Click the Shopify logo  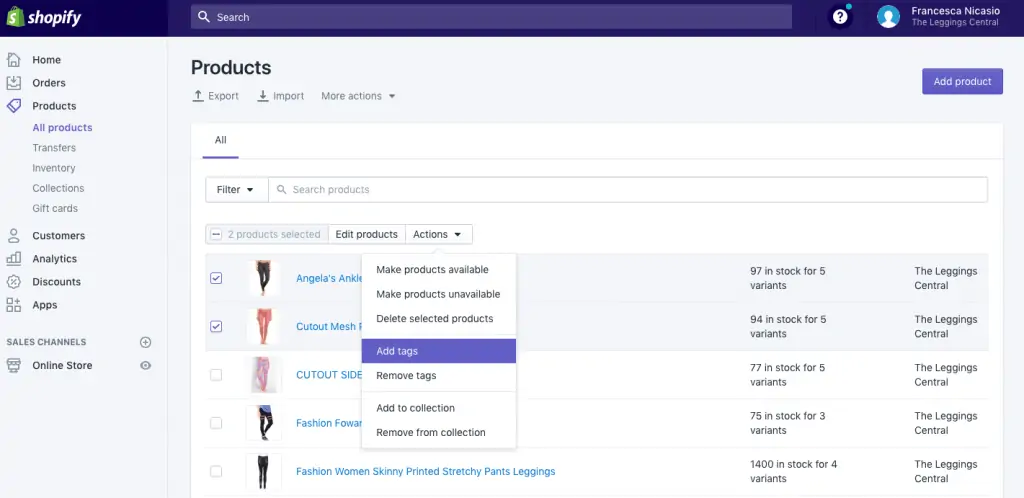click(44, 17)
